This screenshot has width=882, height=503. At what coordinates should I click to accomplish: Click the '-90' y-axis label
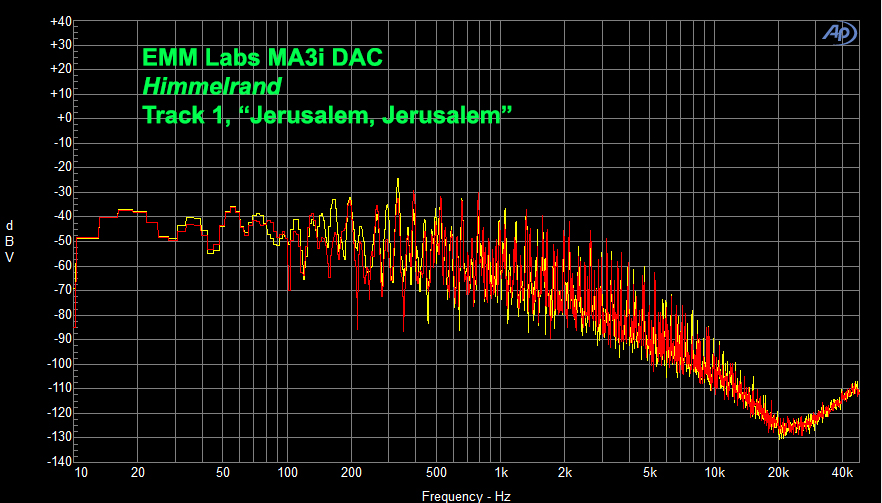(62, 338)
